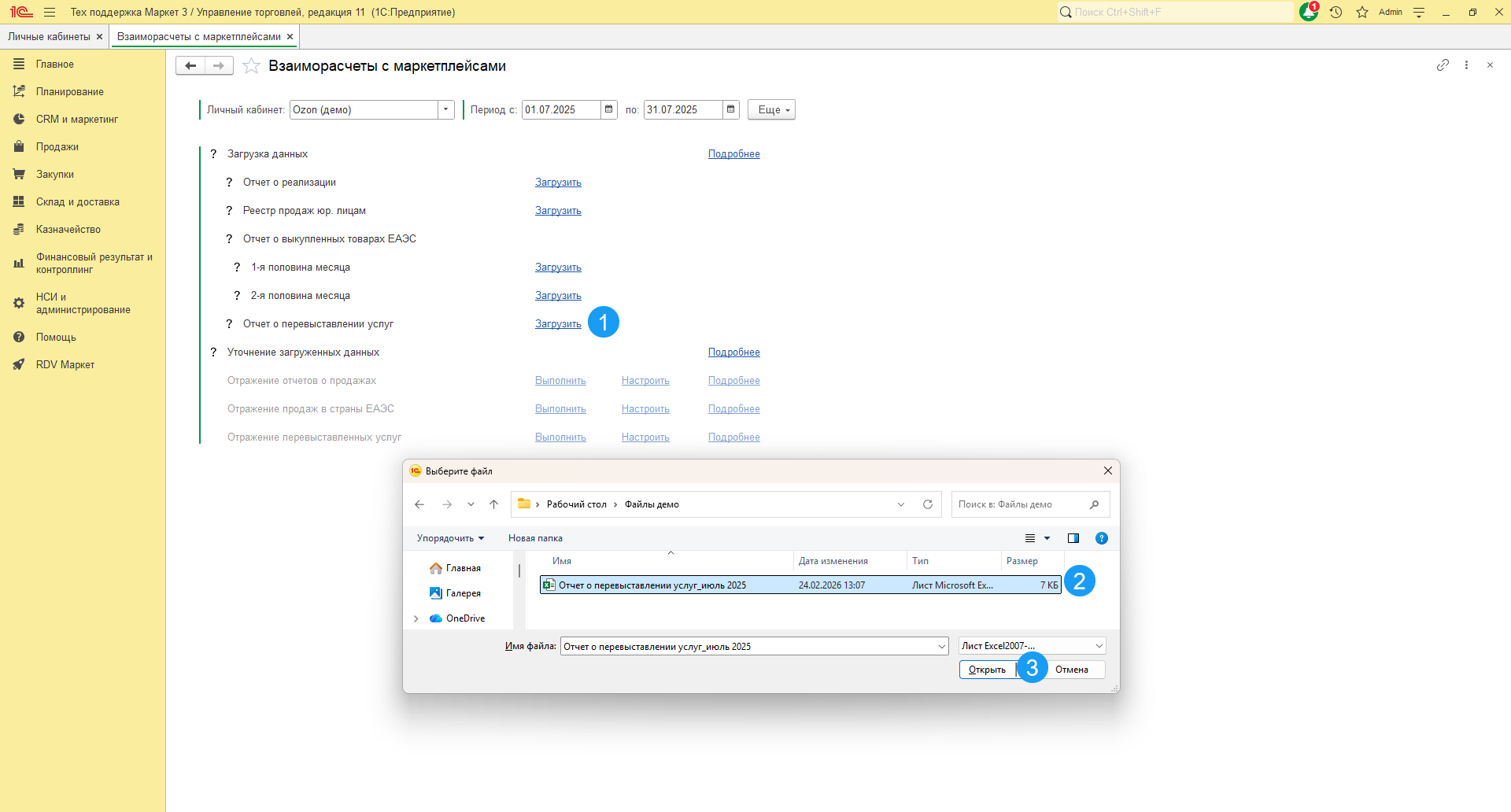Click the notifications bell icon
The width and height of the screenshot is (1511, 812).
[1308, 12]
